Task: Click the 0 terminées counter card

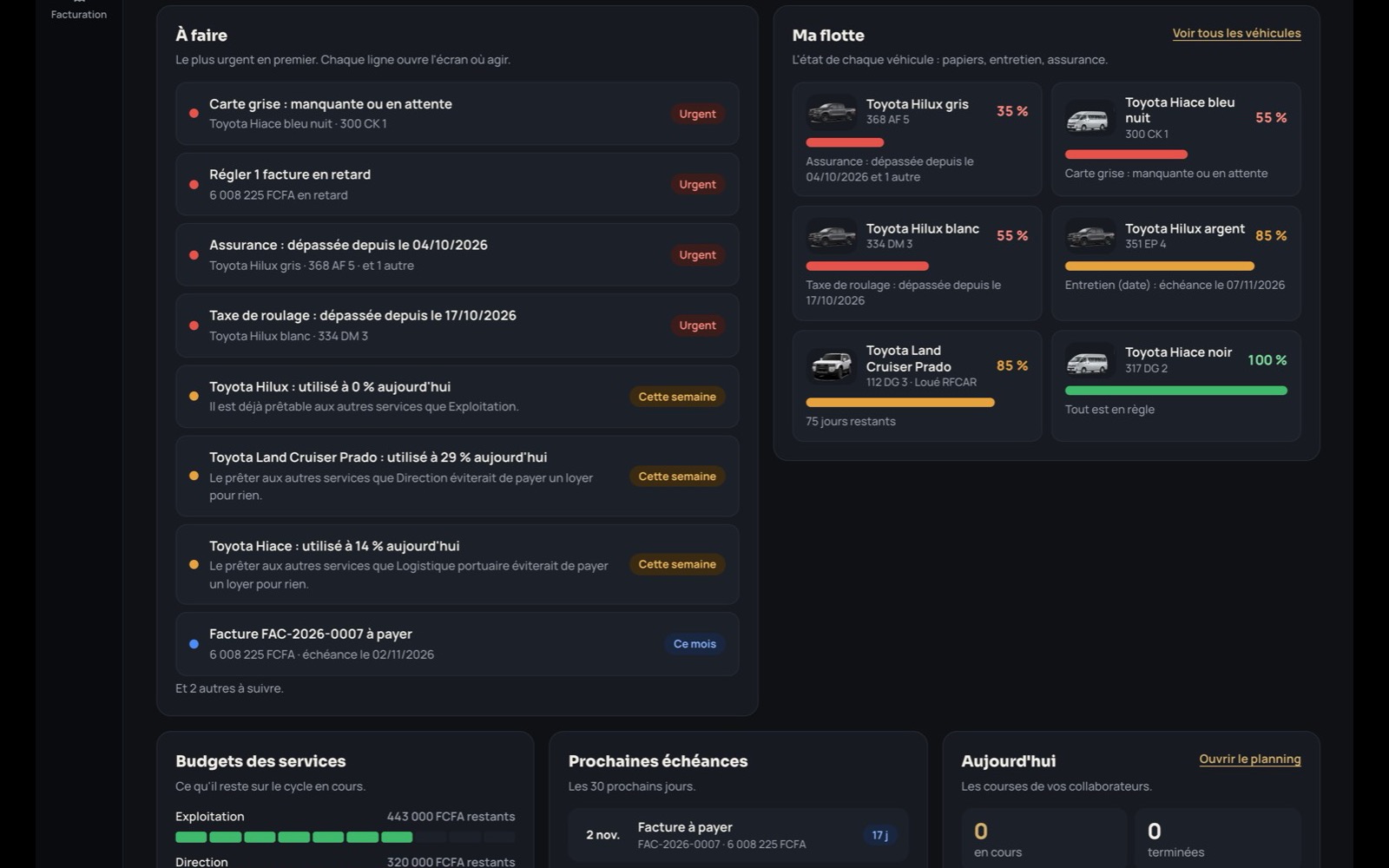Action: click(x=1218, y=838)
